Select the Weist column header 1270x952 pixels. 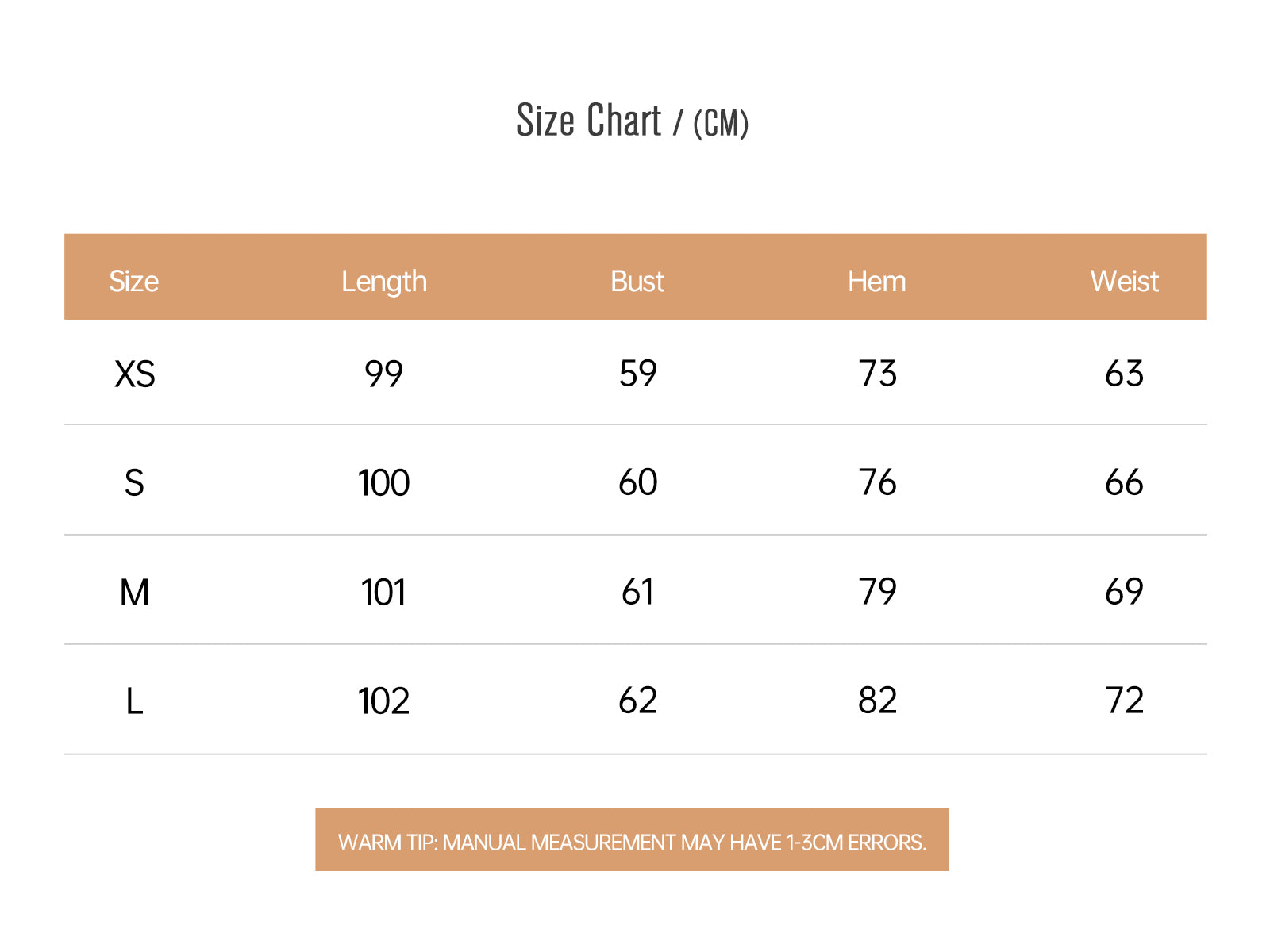coord(1125,282)
